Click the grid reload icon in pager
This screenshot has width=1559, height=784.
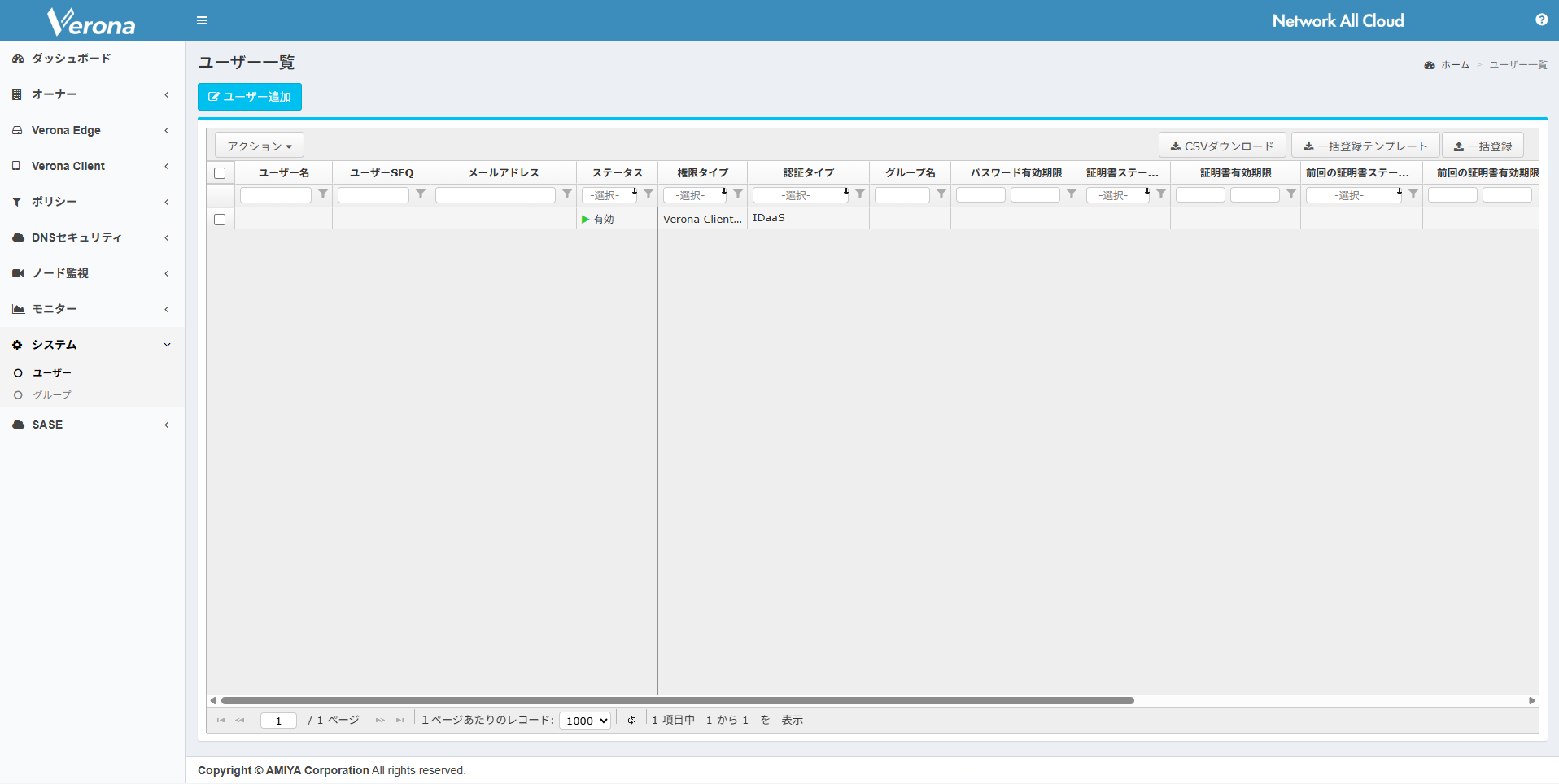[631, 720]
